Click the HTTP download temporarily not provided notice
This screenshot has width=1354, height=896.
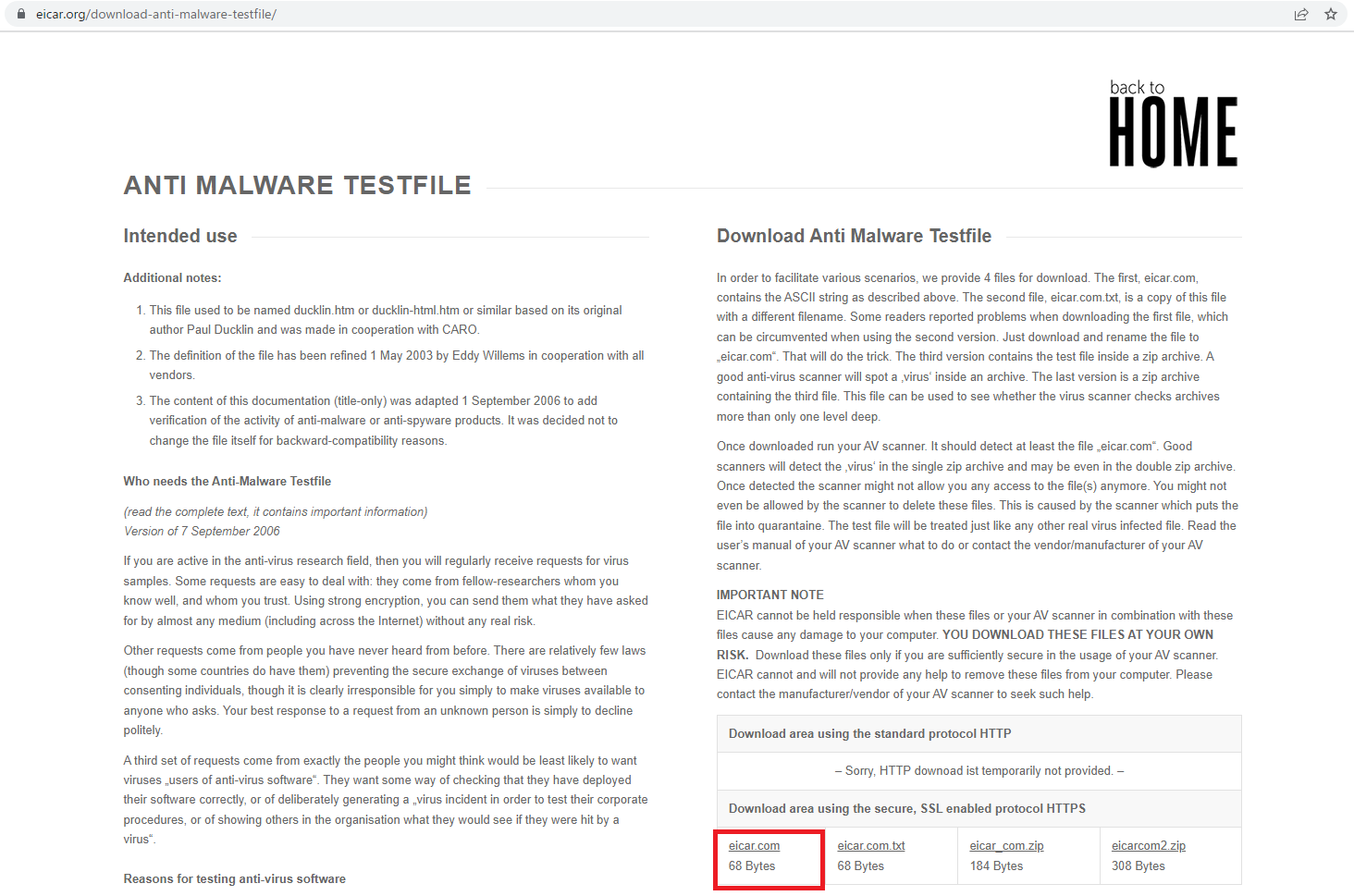(979, 770)
